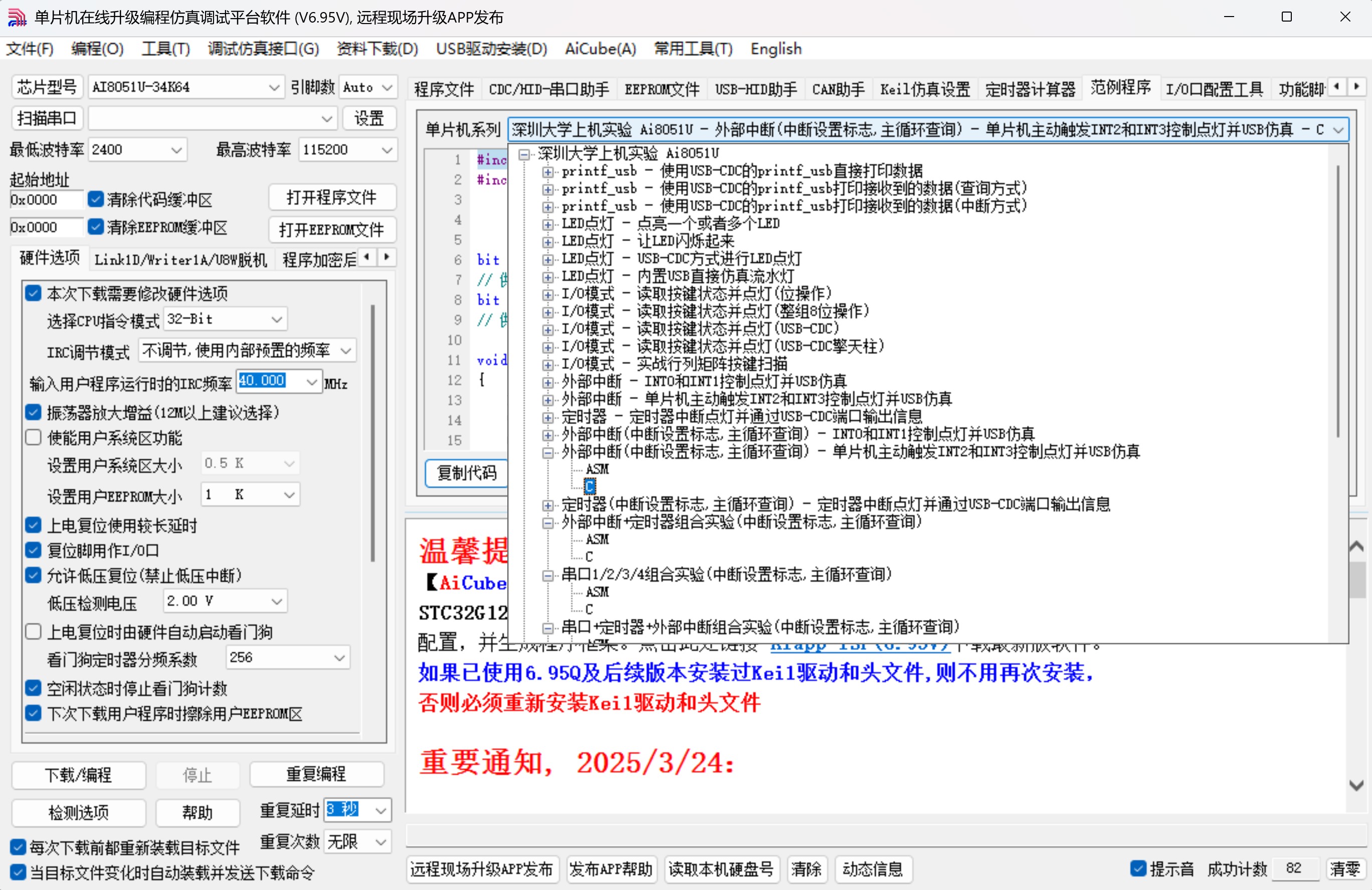Toggle 每次下载前都重新装载目标文件 checkbox

(19, 847)
